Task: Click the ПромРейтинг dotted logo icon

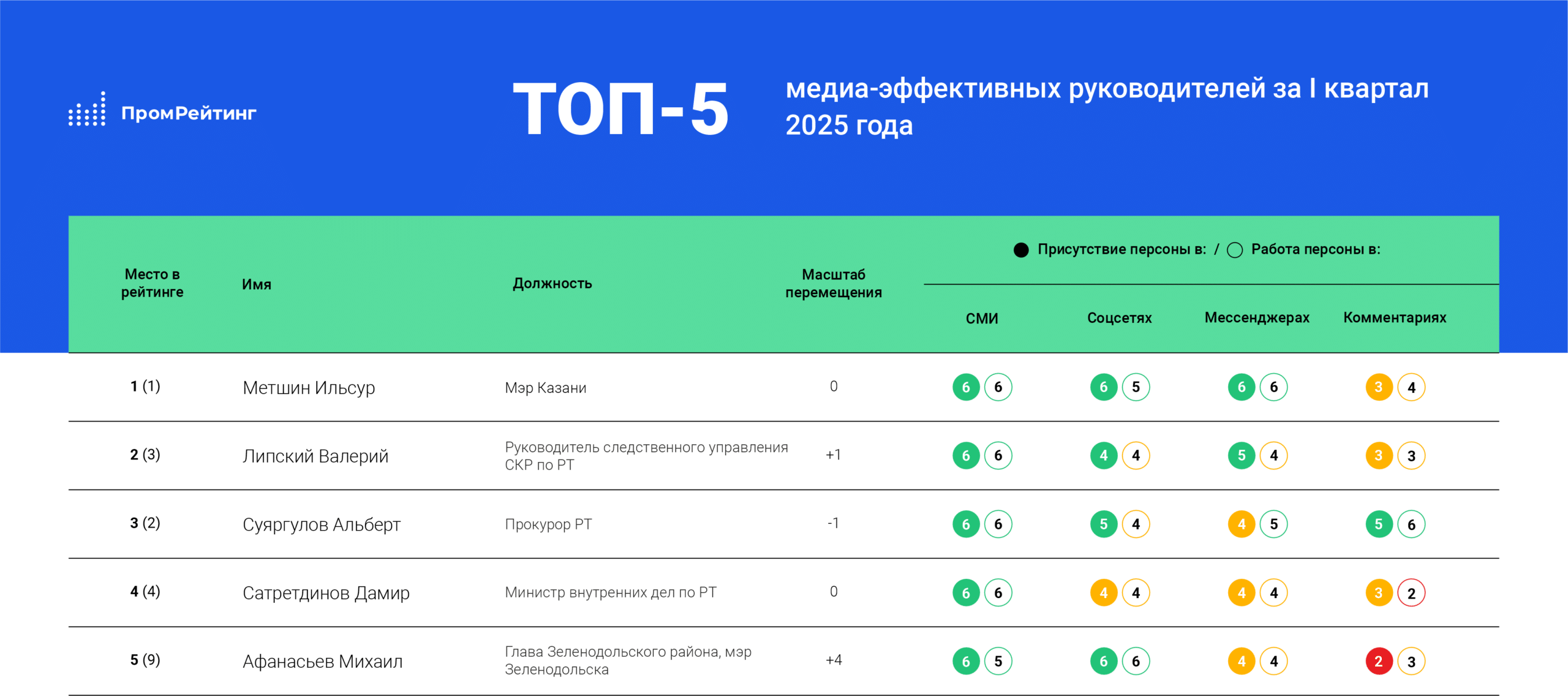Action: pos(87,110)
